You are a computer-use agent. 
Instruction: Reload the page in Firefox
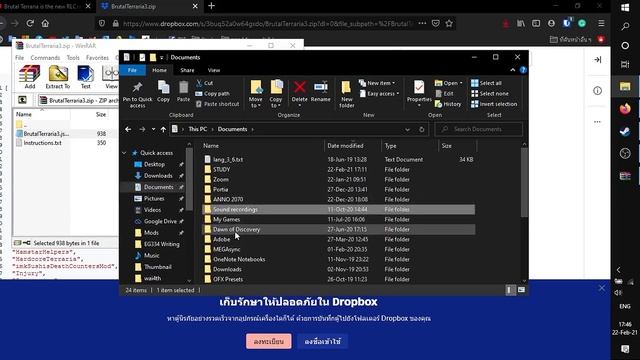30,23
